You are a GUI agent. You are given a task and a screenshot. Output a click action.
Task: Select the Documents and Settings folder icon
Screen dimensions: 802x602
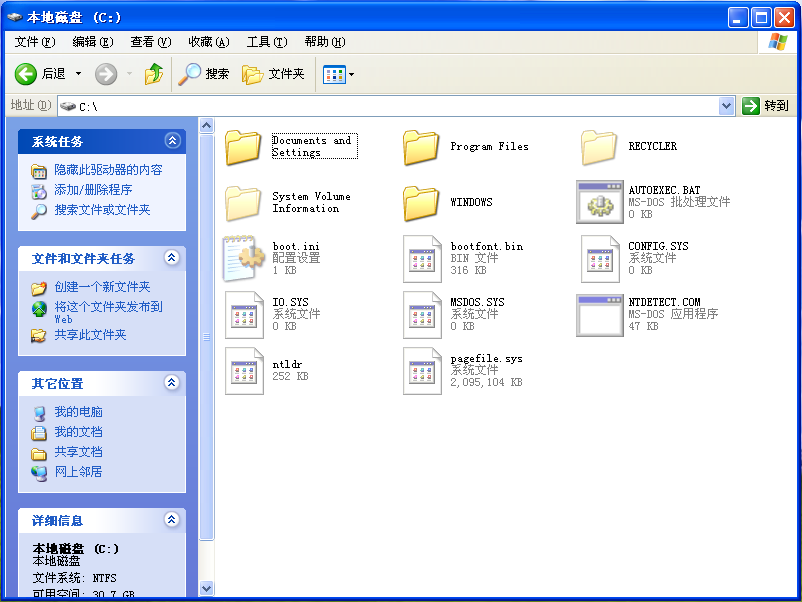click(242, 147)
